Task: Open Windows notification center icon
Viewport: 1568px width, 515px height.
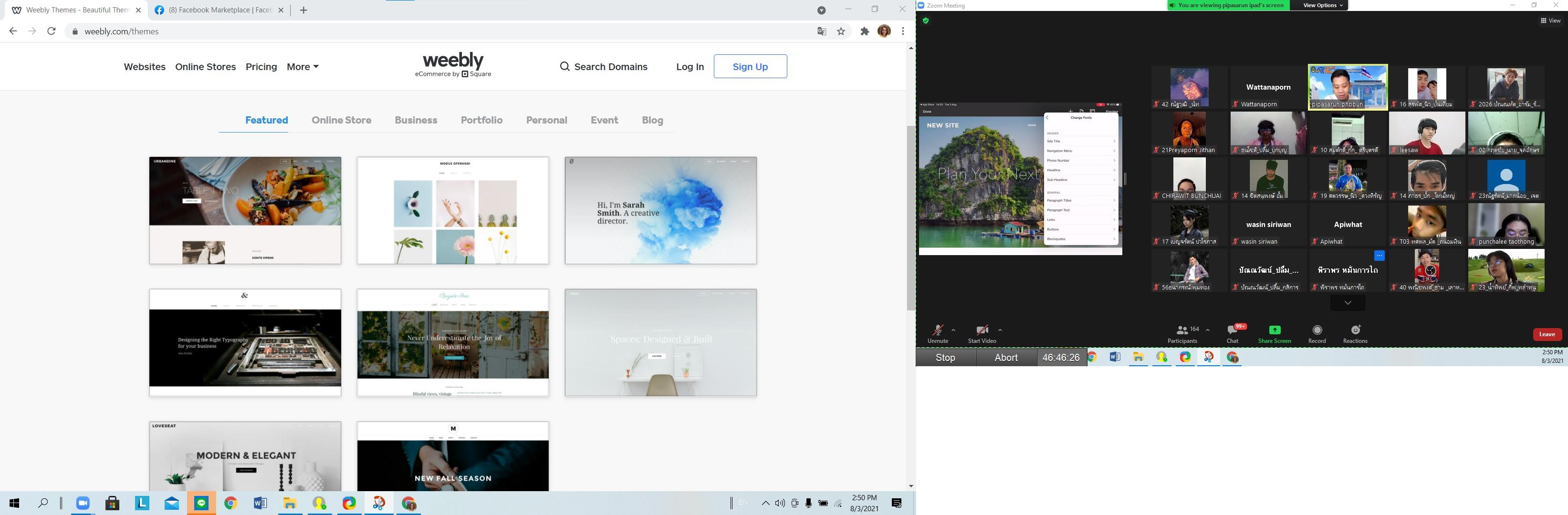Action: 897,503
